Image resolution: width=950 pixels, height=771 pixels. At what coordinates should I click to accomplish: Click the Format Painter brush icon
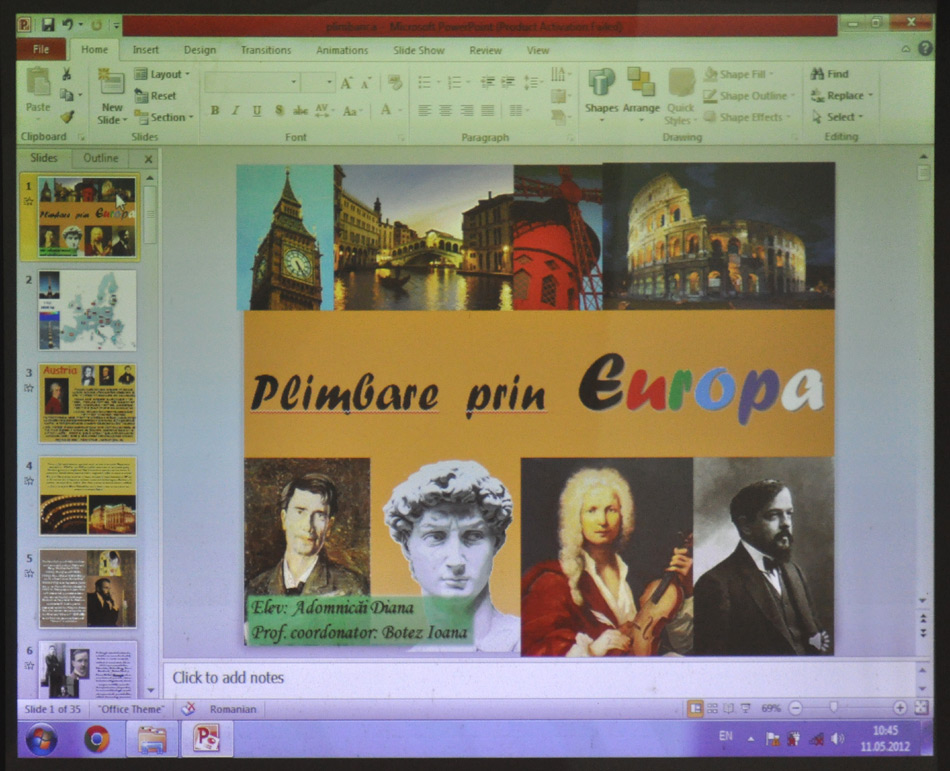click(67, 117)
